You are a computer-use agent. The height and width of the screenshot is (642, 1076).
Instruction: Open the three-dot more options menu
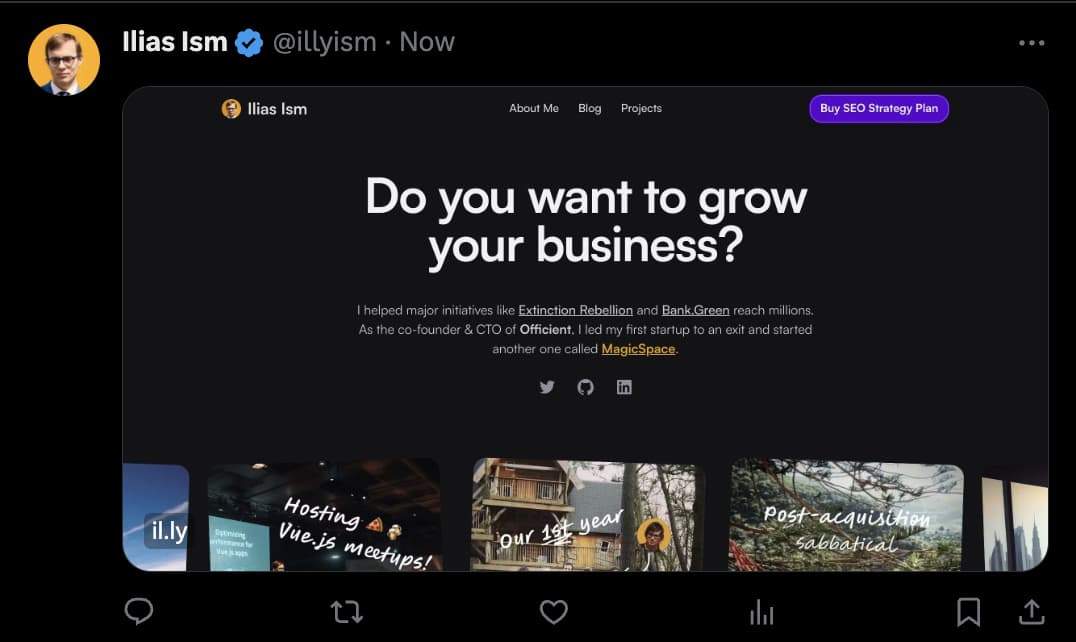tap(1031, 43)
